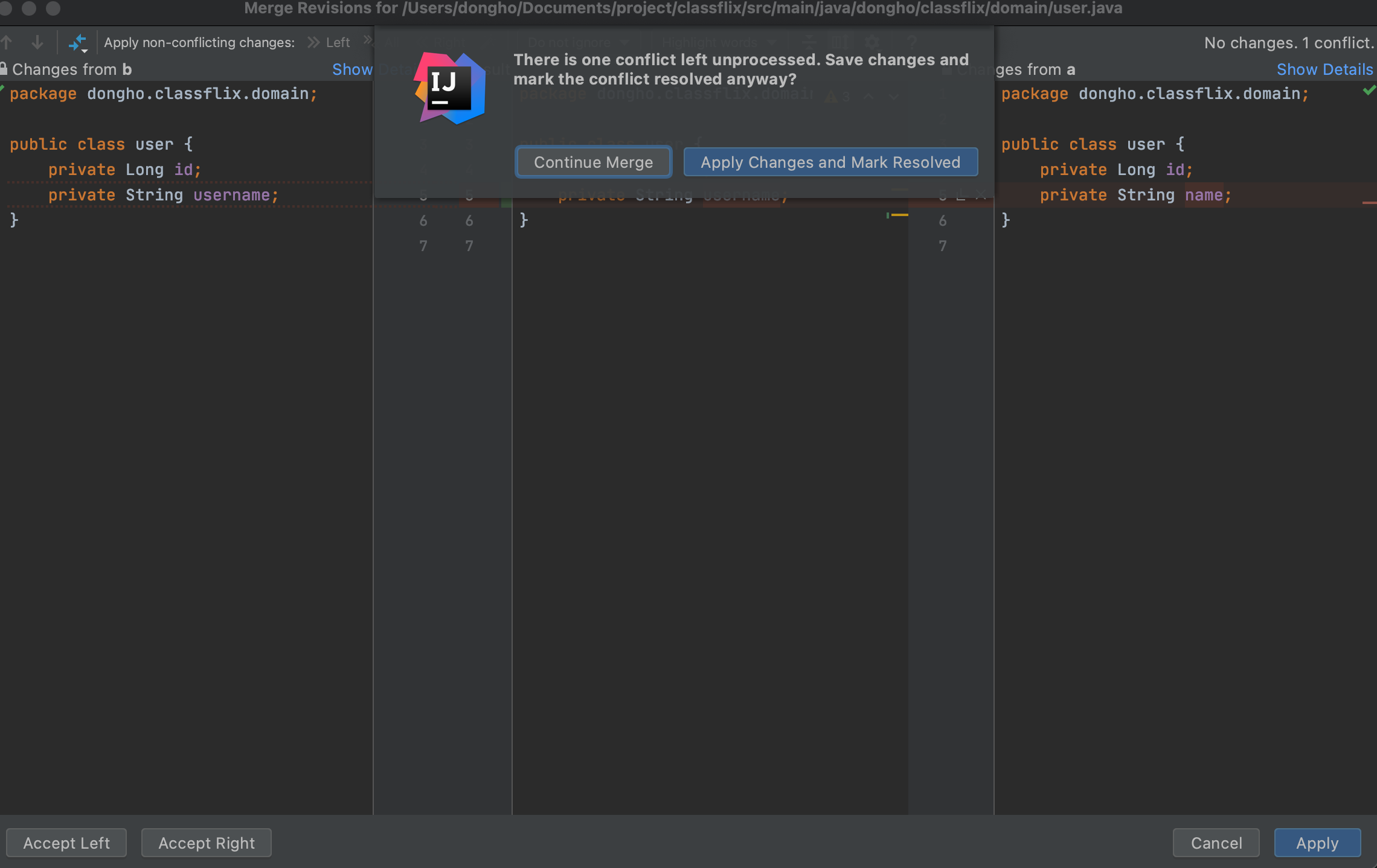1377x868 pixels.
Task: Click Accept Left button
Action: [x=66, y=843]
